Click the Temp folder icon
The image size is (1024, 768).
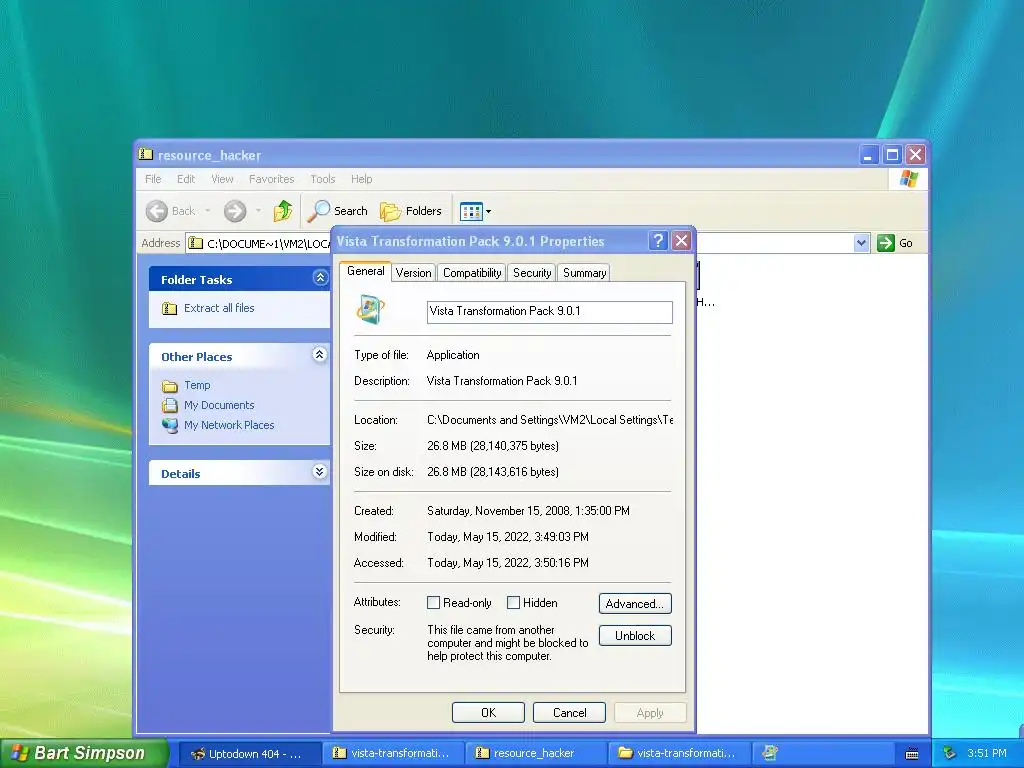pos(170,386)
